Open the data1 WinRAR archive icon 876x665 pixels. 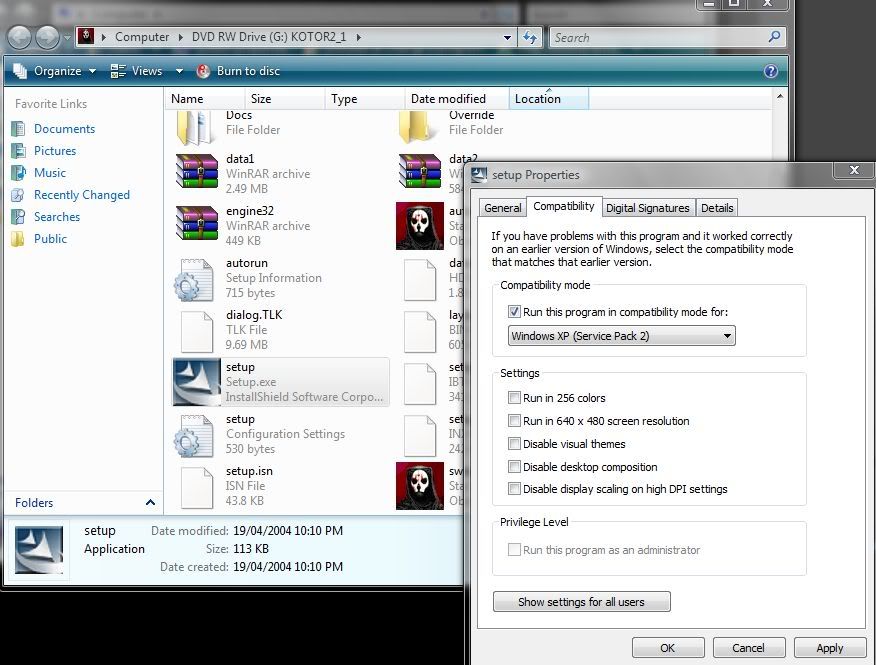[197, 172]
